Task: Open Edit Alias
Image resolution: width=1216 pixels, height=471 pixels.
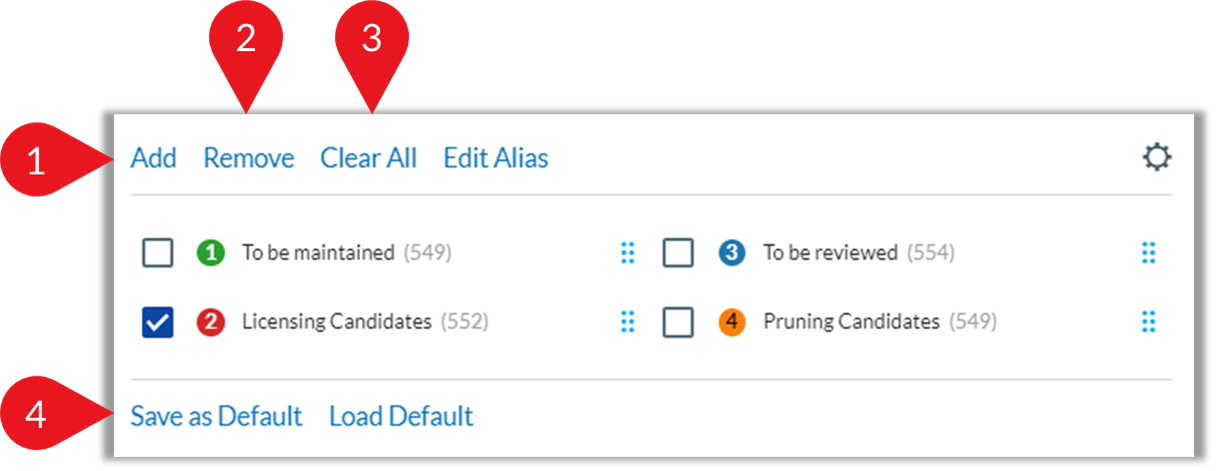Action: [496, 158]
